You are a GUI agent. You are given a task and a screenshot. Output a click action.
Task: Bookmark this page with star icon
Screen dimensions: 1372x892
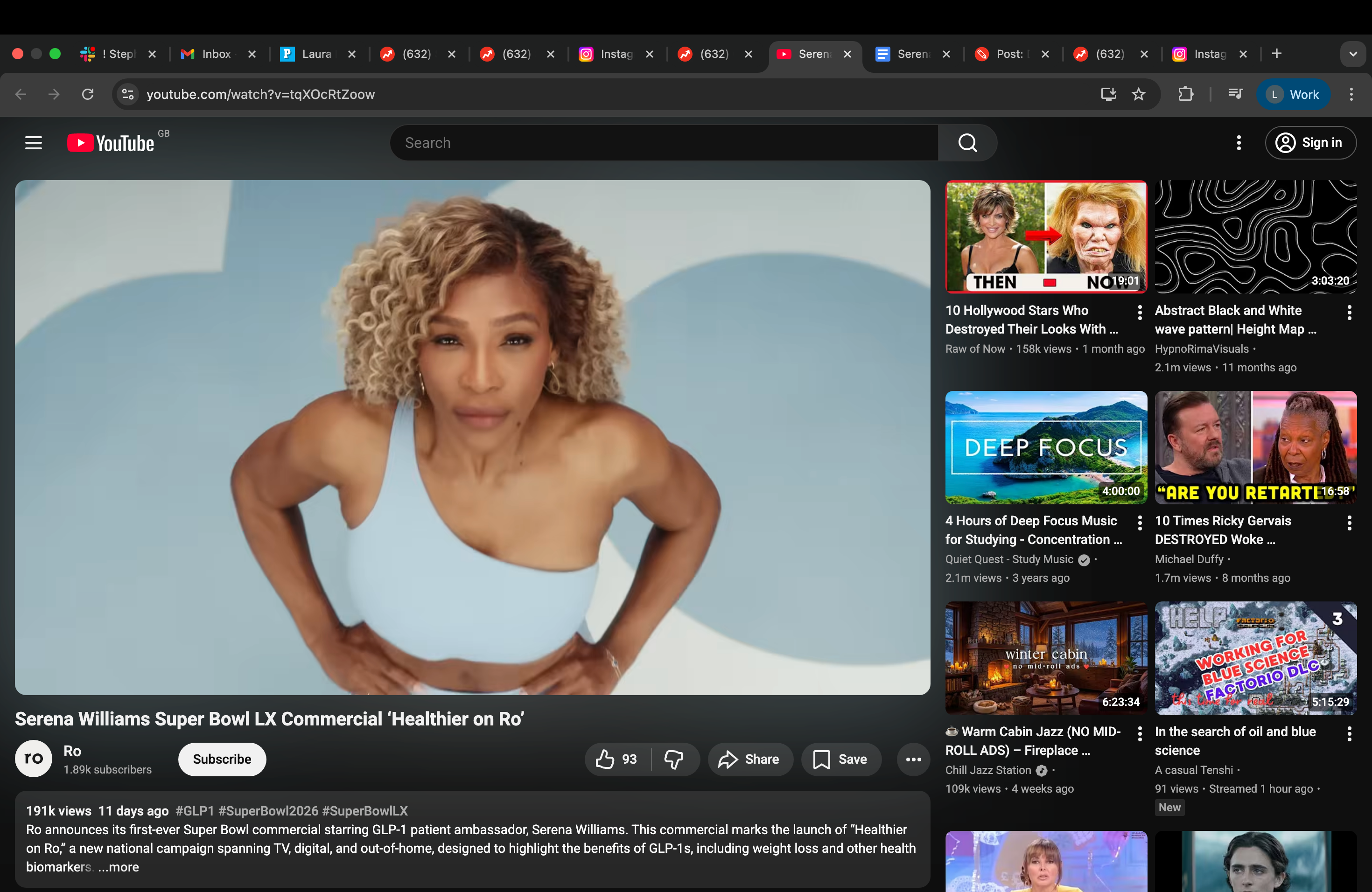pos(1139,94)
